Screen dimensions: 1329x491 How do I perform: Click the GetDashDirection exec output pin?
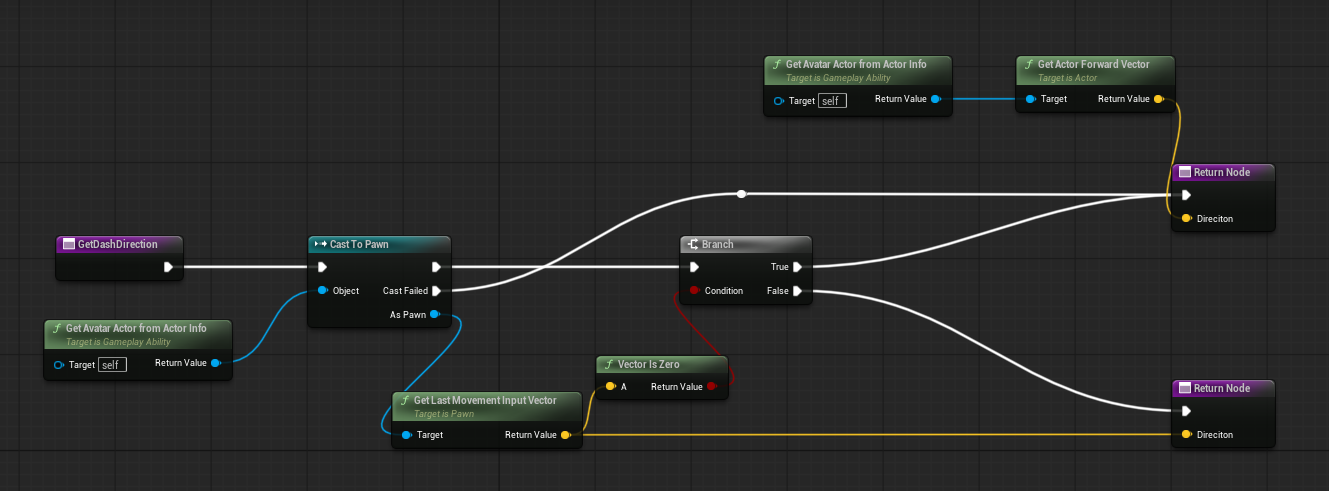(x=168, y=267)
